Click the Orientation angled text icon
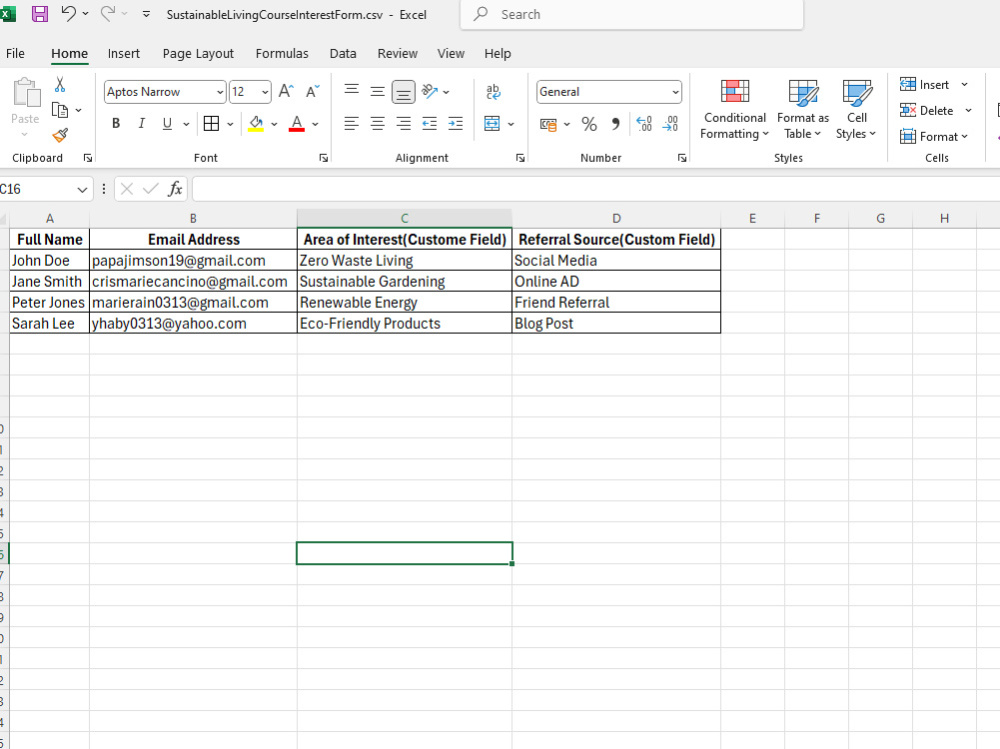The height and width of the screenshot is (749, 1000). (430, 91)
